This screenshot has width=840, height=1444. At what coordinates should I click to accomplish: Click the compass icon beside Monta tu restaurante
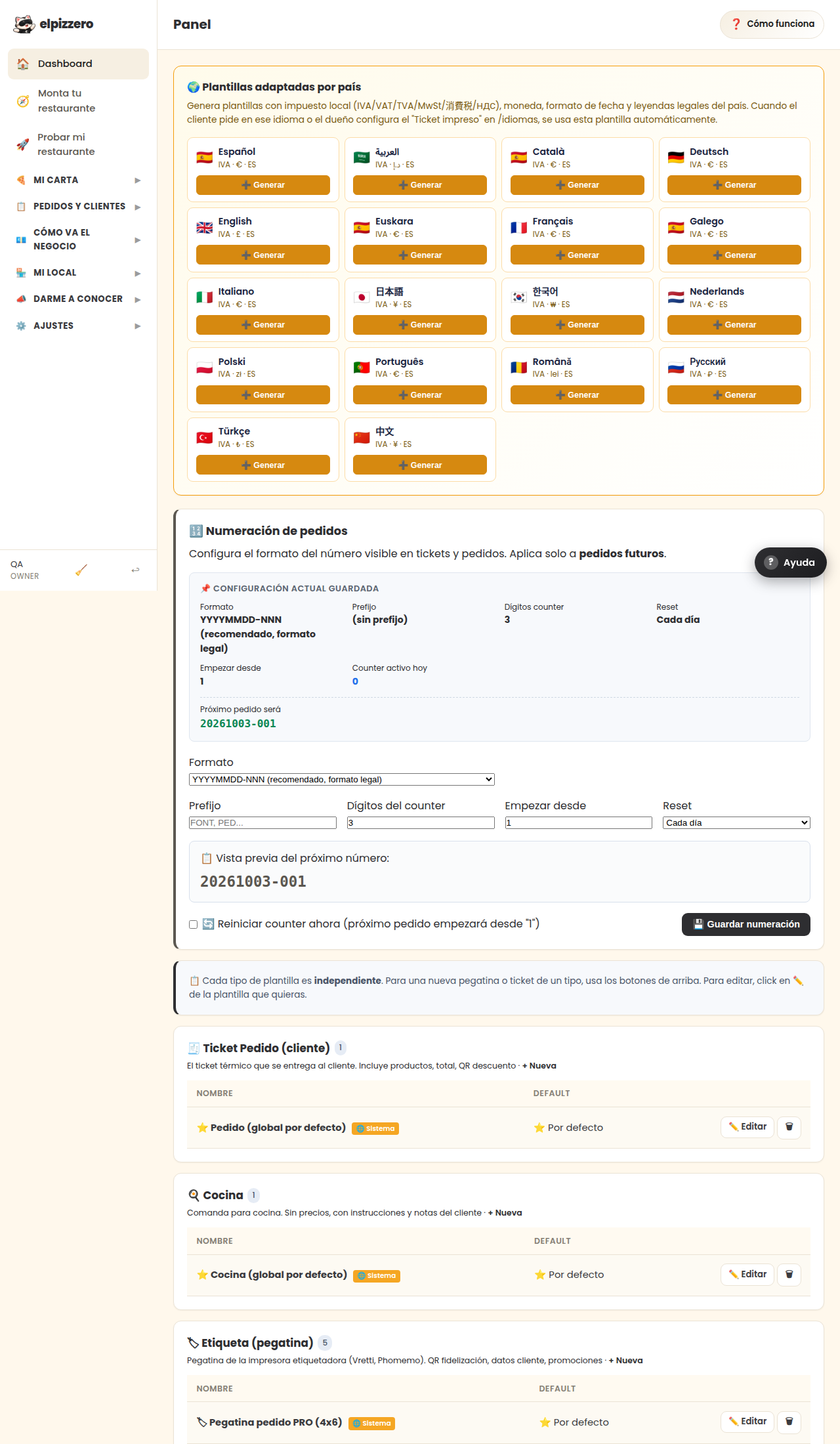pyautogui.click(x=23, y=101)
